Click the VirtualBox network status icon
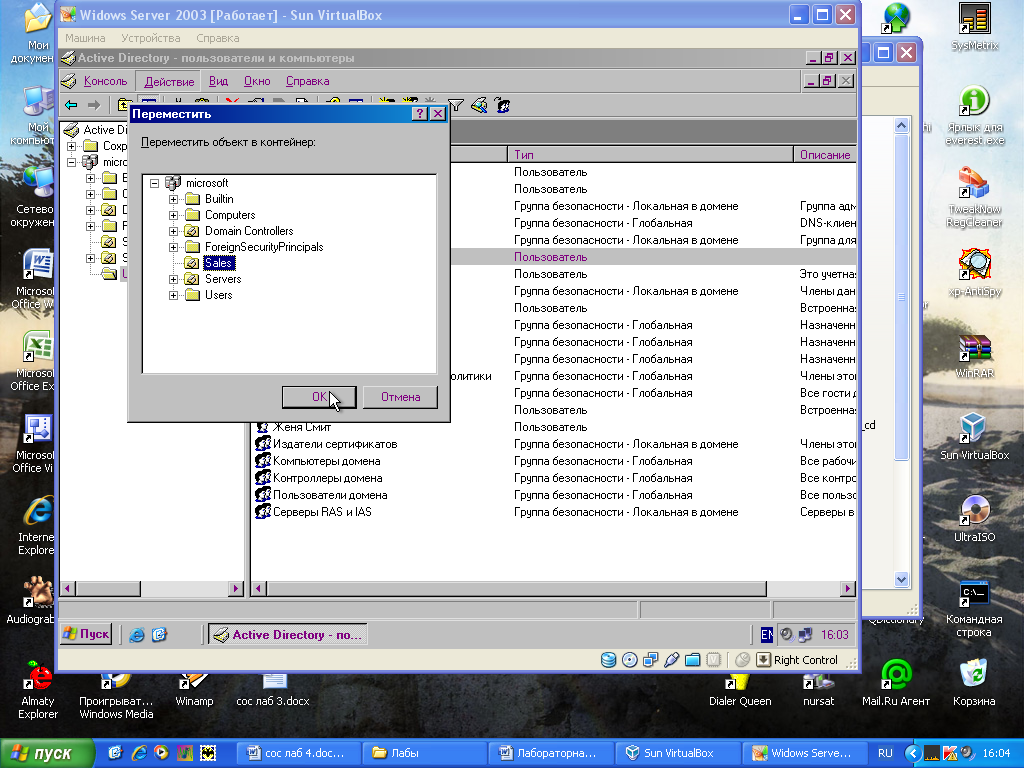Screen dimensions: 1024x768 coord(650,660)
